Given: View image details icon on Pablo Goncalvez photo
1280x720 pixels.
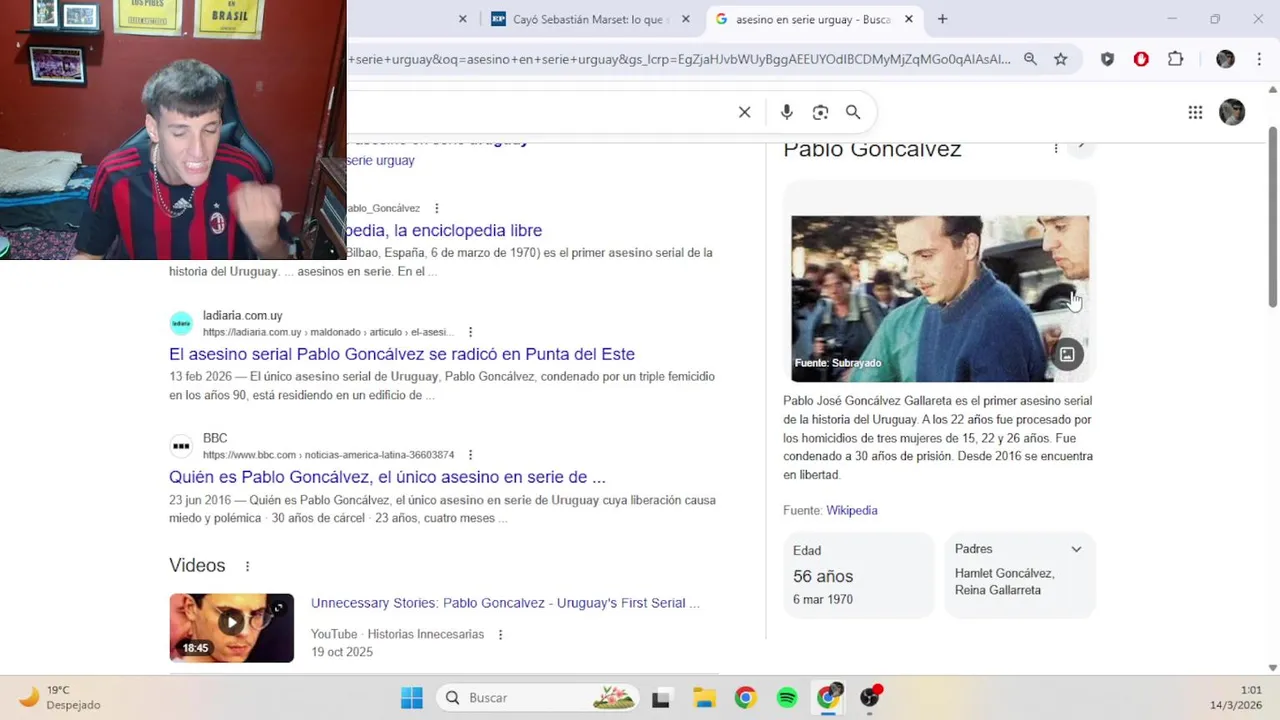Looking at the screenshot, I should point(1067,354).
